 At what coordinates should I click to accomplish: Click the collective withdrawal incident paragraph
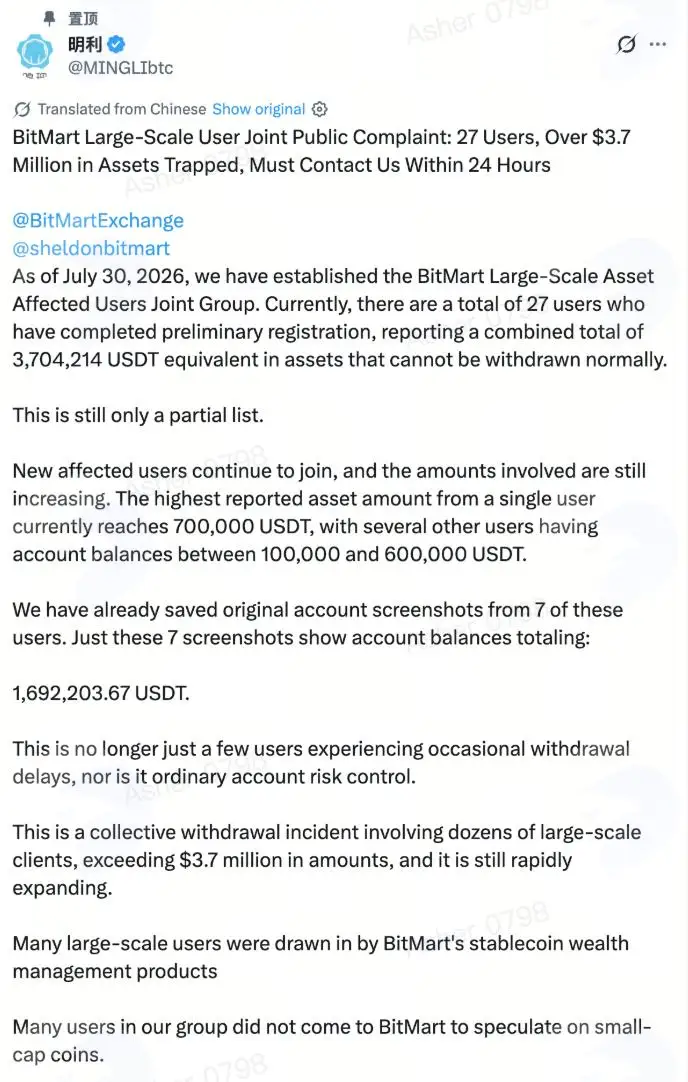tap(326, 860)
